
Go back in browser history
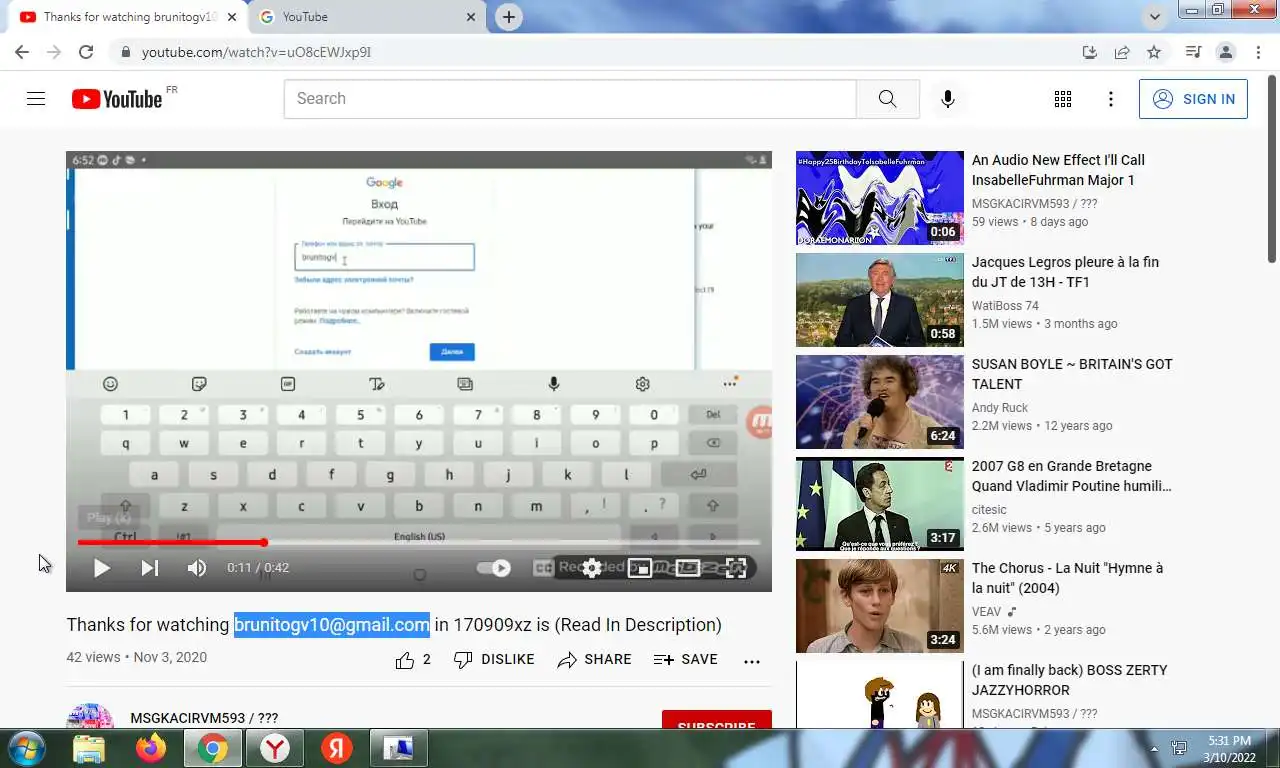(x=22, y=52)
